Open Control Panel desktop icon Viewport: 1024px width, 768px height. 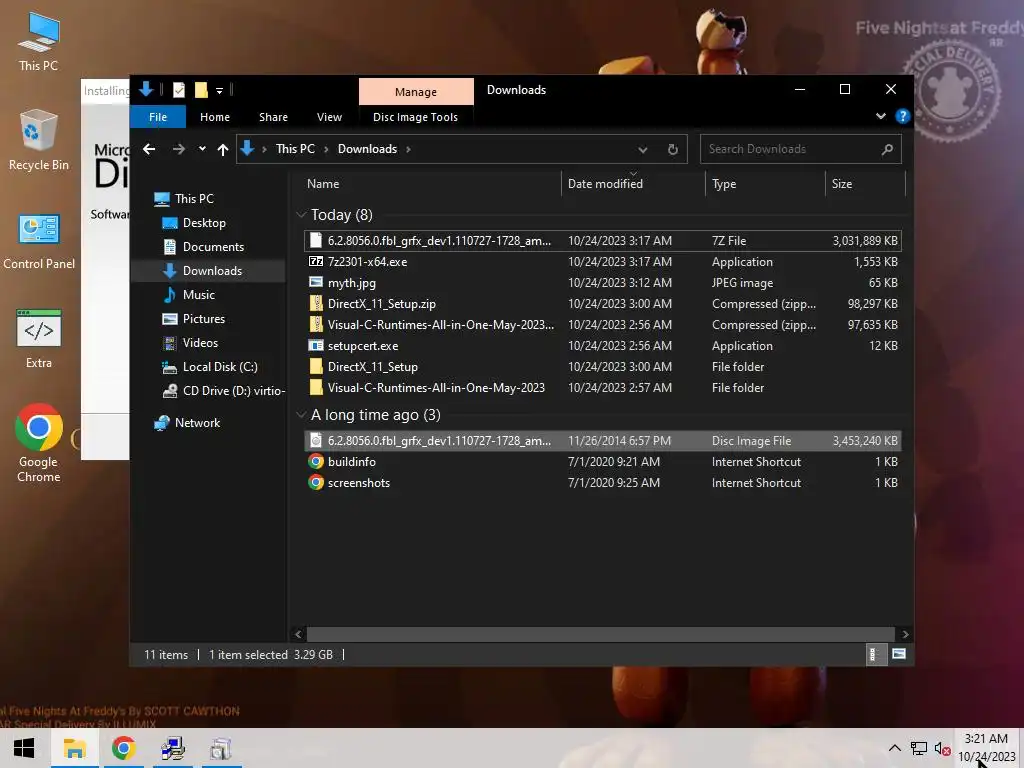pos(39,242)
